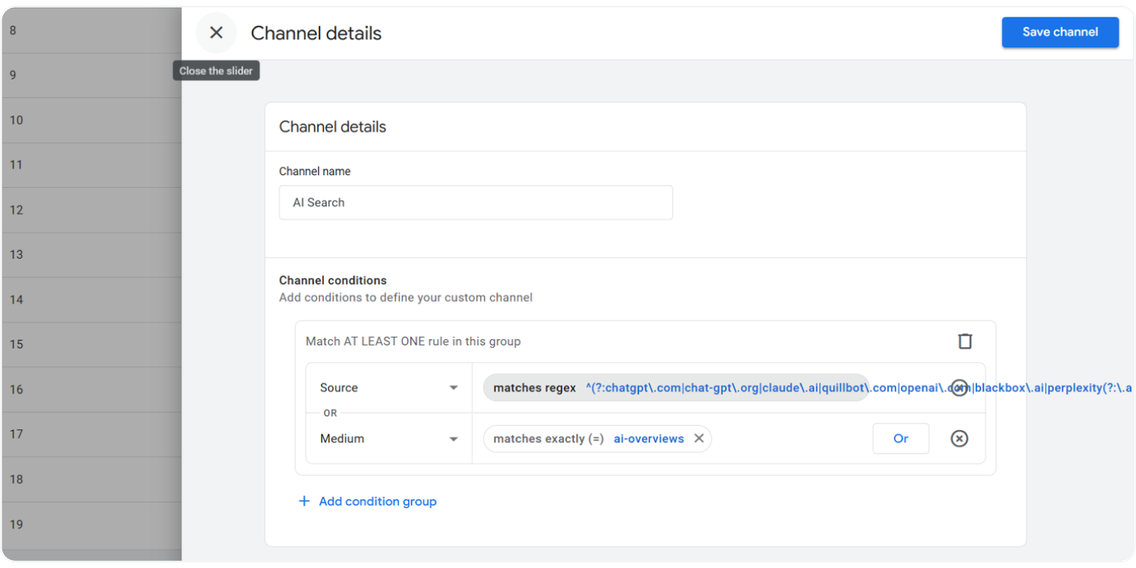Select row 8 in background list
Viewport: 1136px width, 568px height.
pyautogui.click(x=91, y=30)
